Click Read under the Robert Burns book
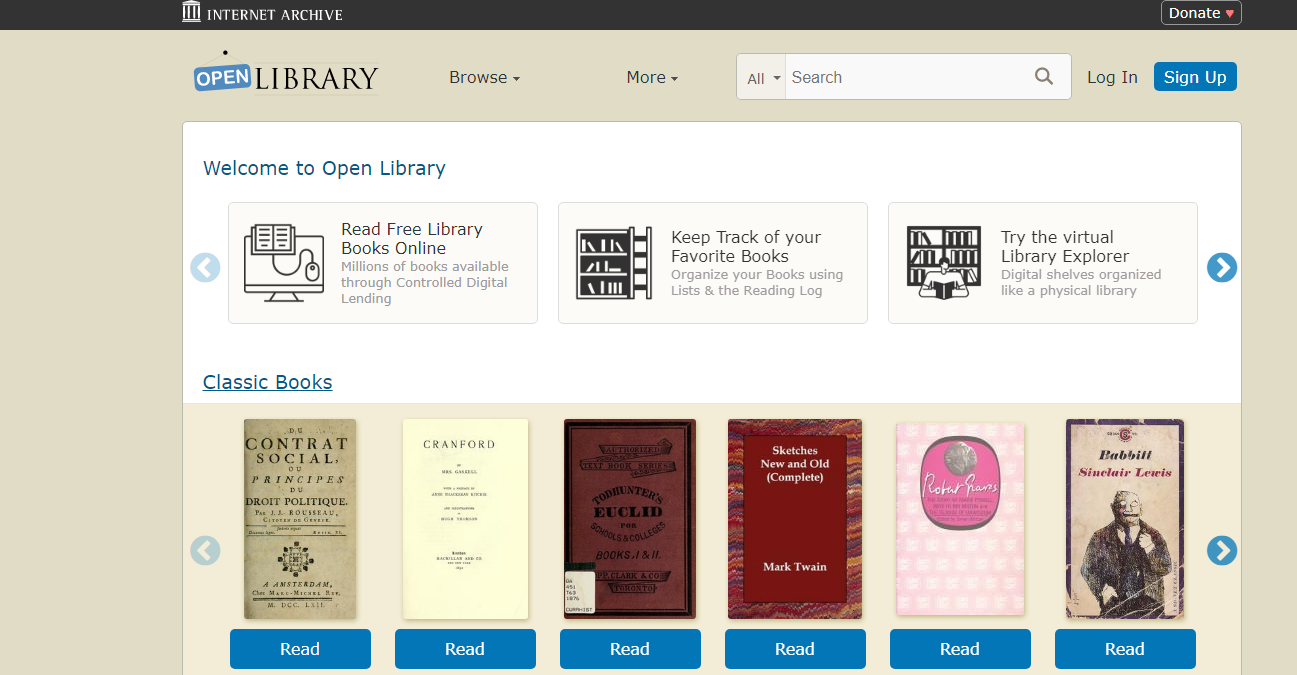 pos(960,649)
